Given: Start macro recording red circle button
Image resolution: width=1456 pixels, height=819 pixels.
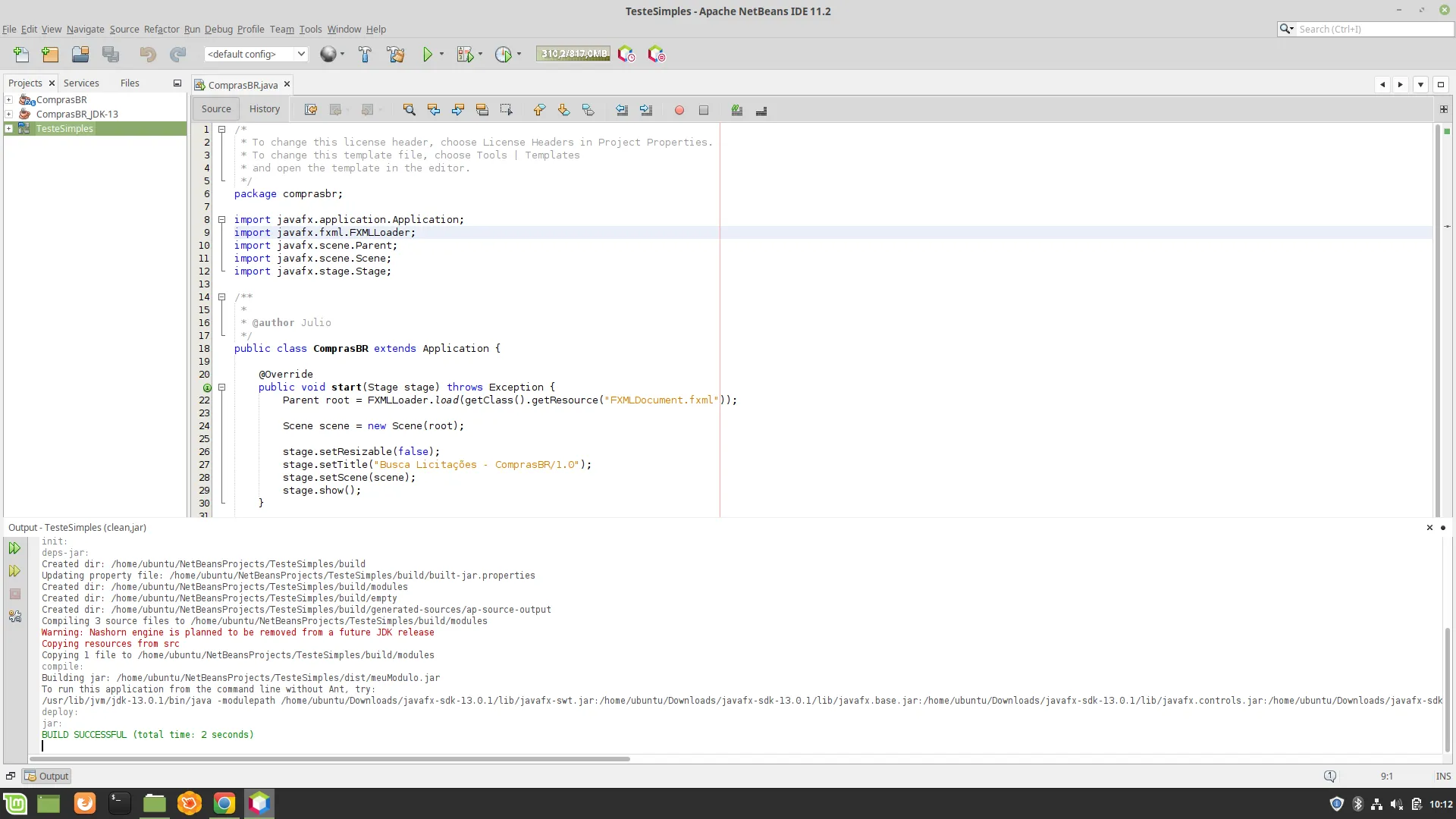Looking at the screenshot, I should tap(679, 110).
